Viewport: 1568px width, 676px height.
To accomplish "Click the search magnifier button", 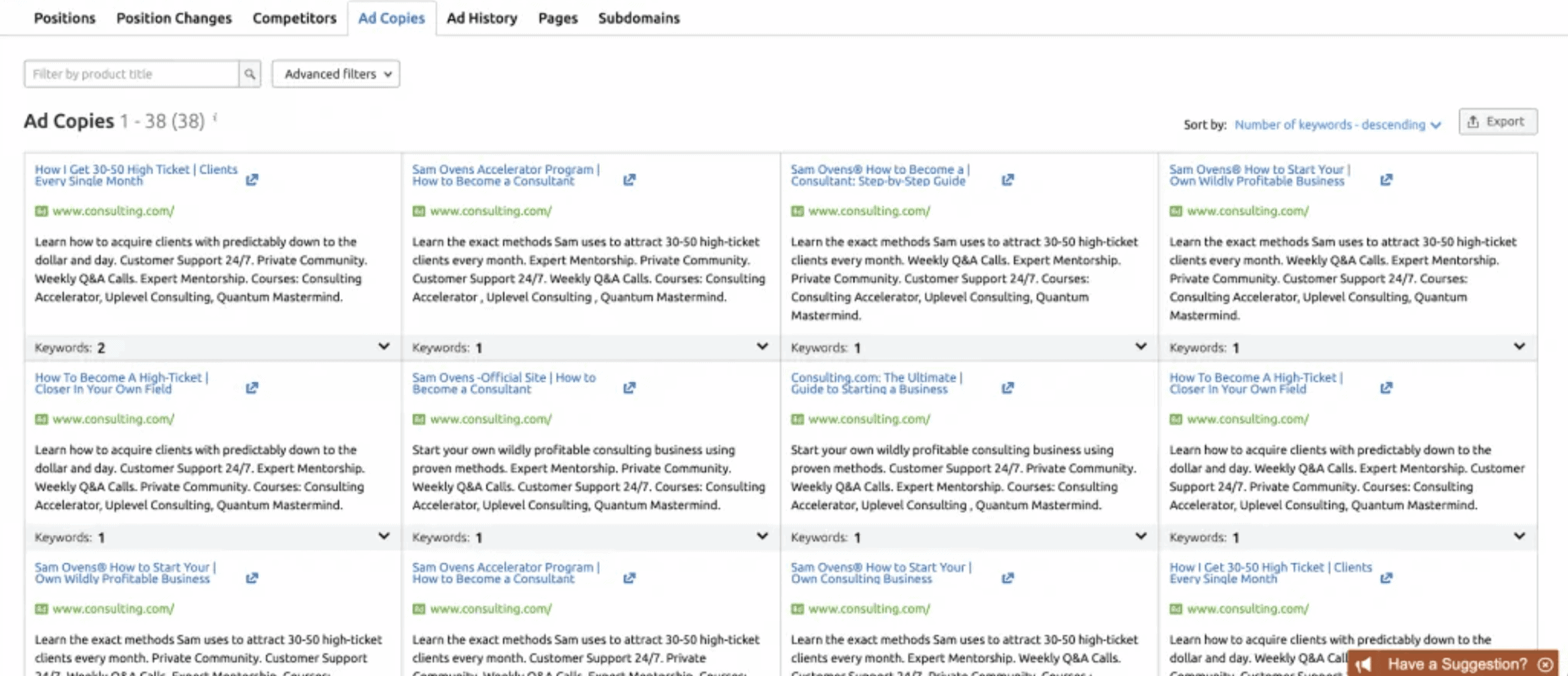I will tap(250, 74).
